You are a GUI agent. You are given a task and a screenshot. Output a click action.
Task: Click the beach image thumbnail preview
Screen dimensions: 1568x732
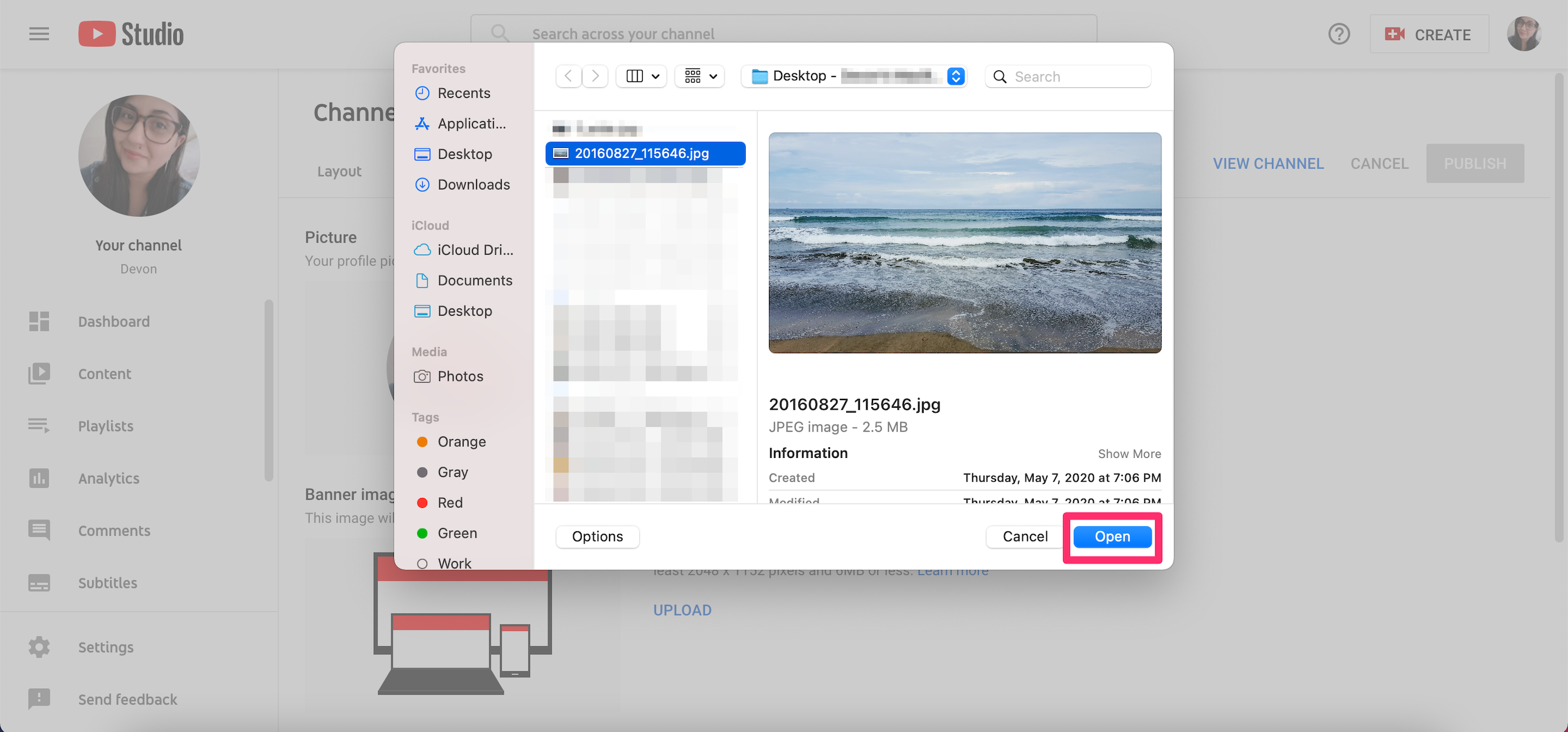[x=965, y=242]
